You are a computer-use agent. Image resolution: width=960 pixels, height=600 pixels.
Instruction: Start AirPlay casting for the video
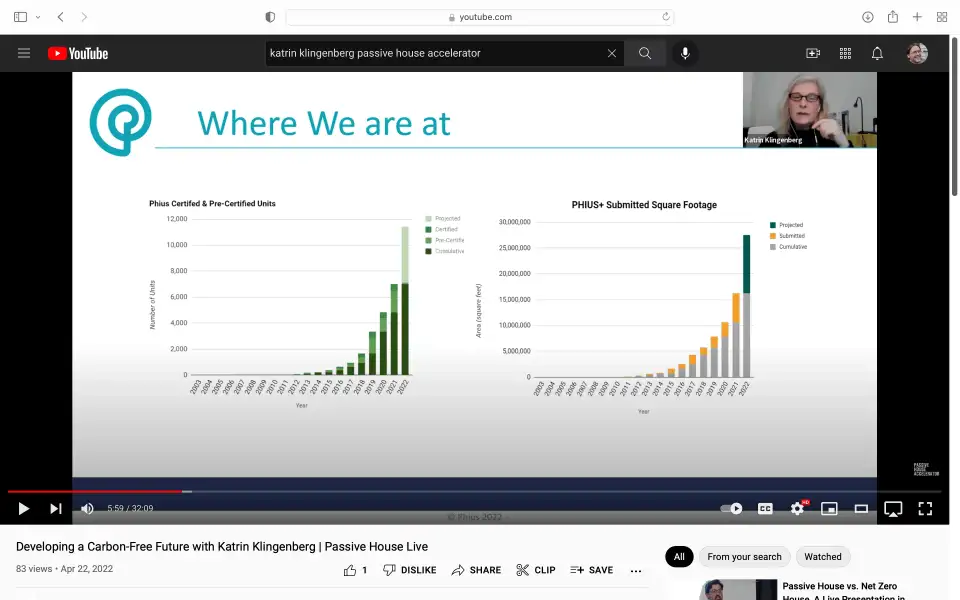pyautogui.click(x=893, y=508)
